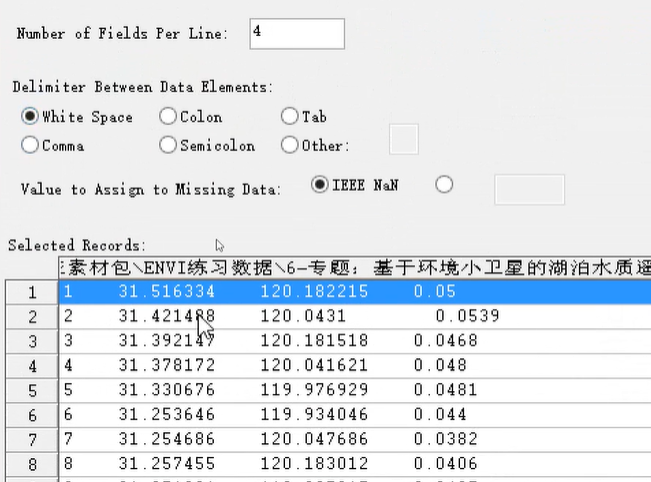Select row header 4 in records table
The image size is (651, 482).
pyautogui.click(x=32, y=366)
